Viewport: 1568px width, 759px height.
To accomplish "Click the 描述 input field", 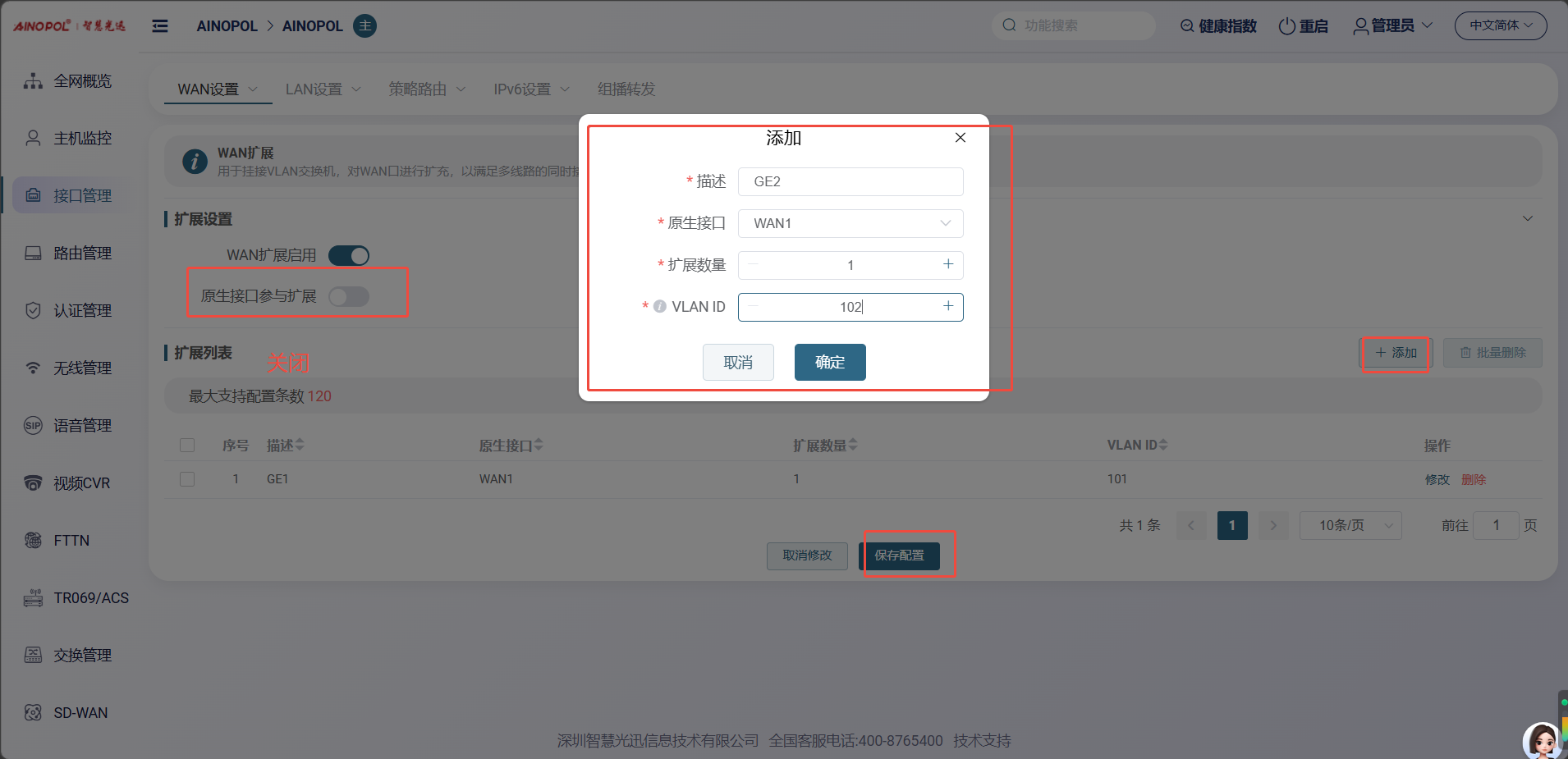I will point(850,181).
